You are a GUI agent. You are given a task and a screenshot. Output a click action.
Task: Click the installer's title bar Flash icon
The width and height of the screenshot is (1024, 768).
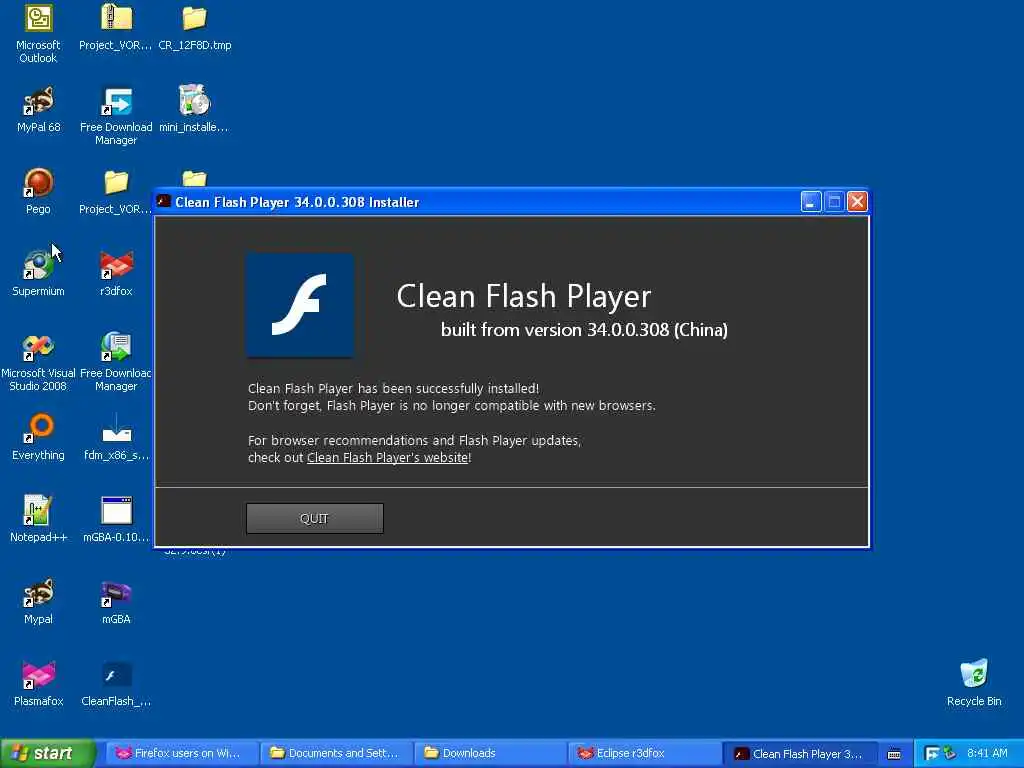pos(164,201)
